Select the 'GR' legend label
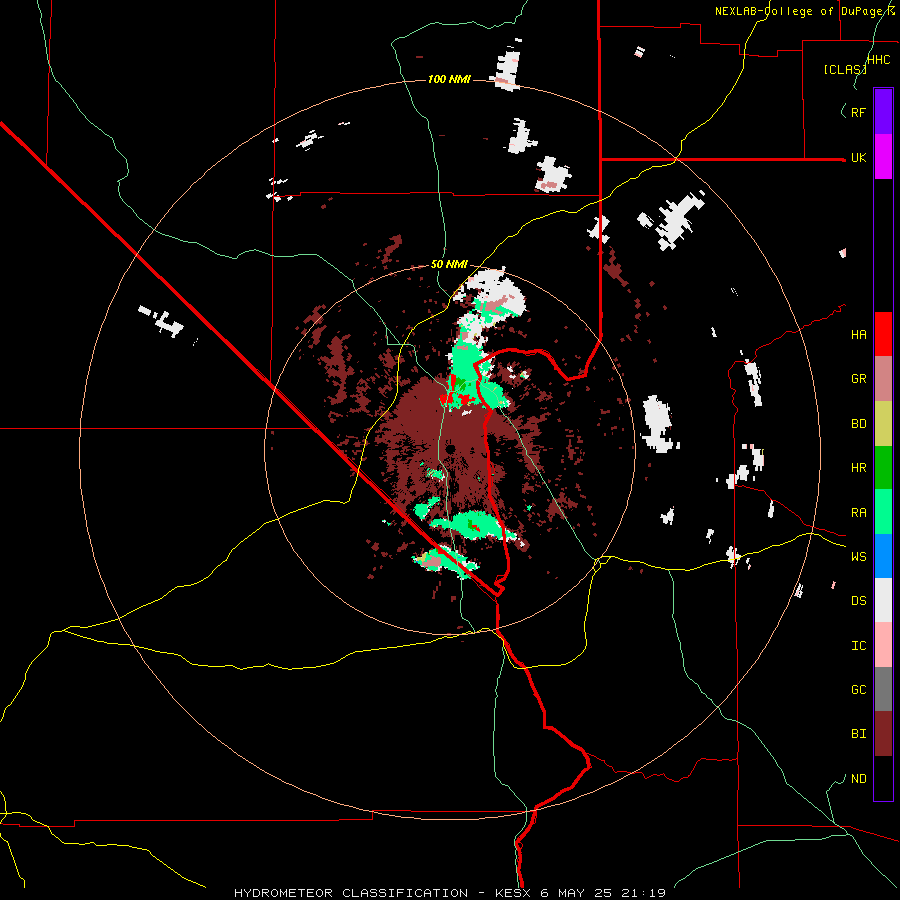900x900 pixels. [858, 379]
